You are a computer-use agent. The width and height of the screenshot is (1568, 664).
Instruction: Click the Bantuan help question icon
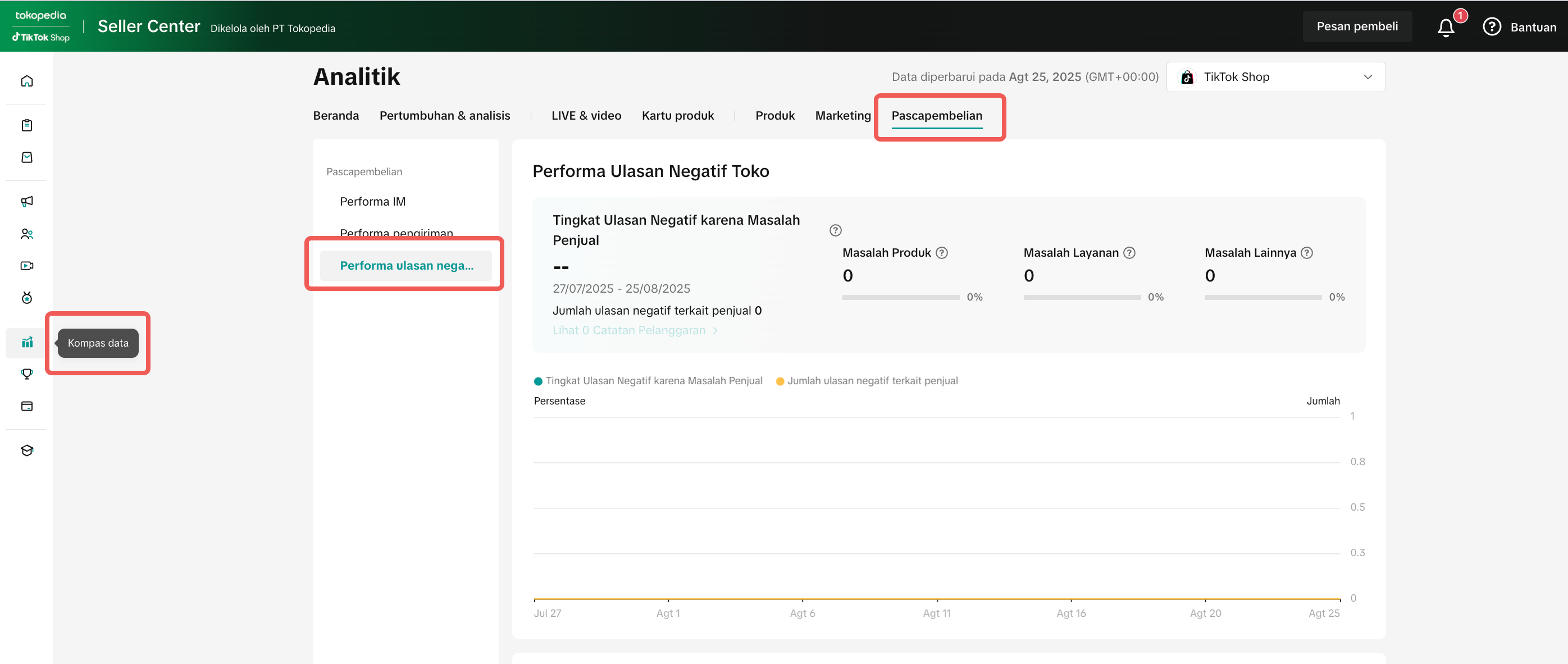tap(1491, 27)
